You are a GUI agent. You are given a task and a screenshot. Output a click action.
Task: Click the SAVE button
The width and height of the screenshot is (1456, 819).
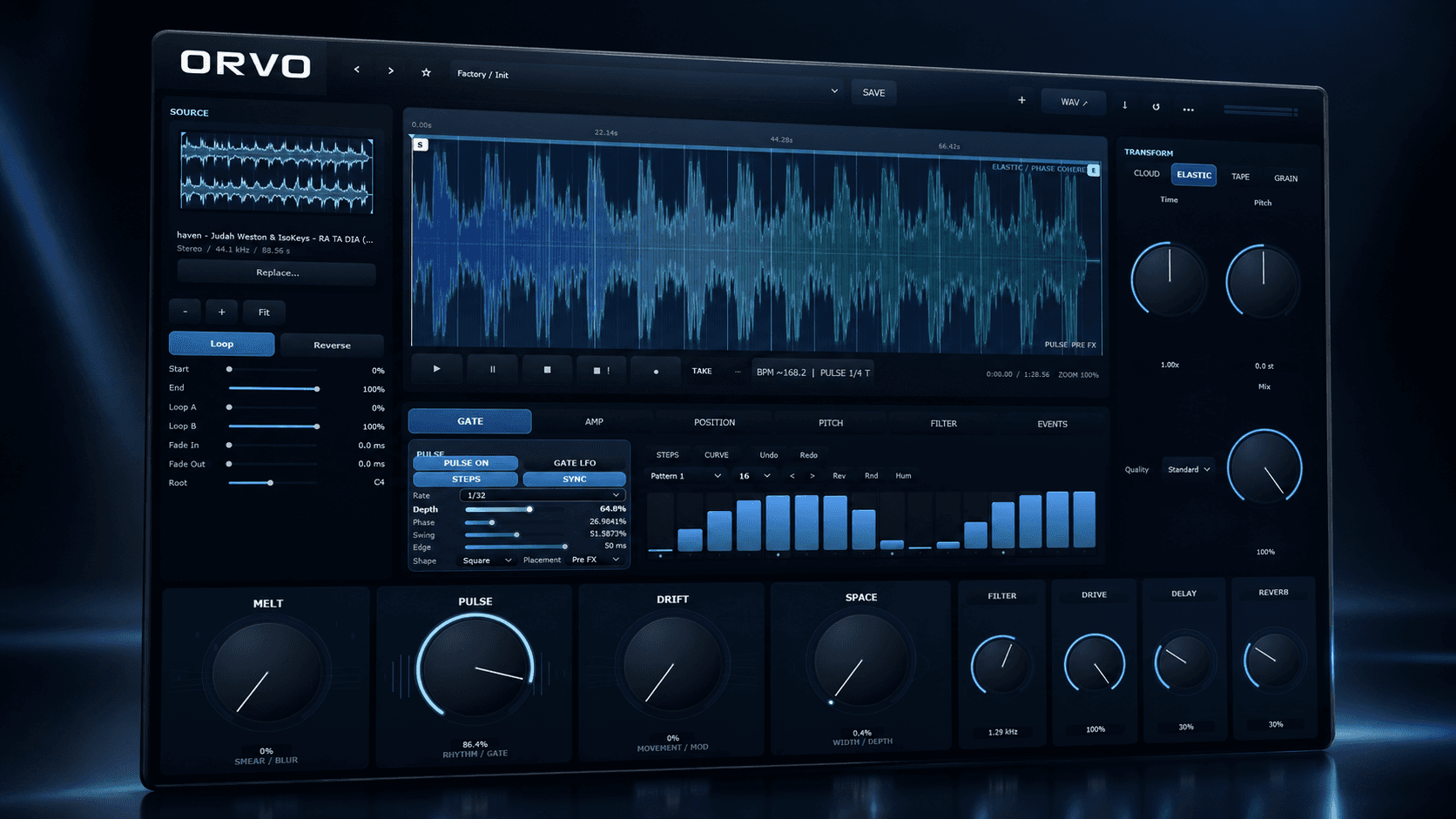pyautogui.click(x=873, y=92)
